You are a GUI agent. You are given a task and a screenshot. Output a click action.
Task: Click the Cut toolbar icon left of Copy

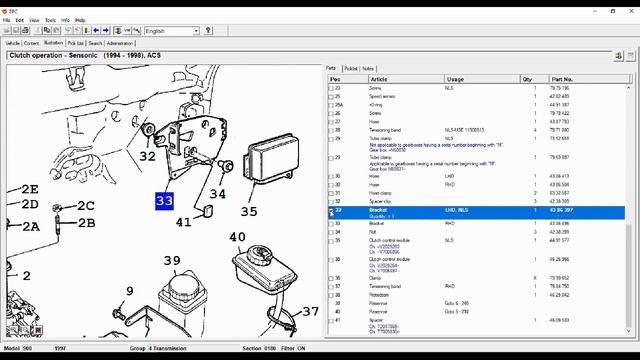pos(37,31)
